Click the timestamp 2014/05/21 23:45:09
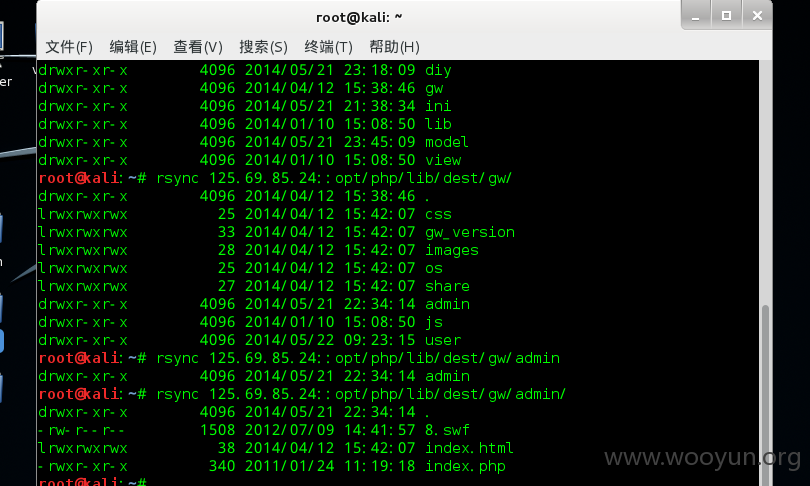810x486 pixels. 330,142
